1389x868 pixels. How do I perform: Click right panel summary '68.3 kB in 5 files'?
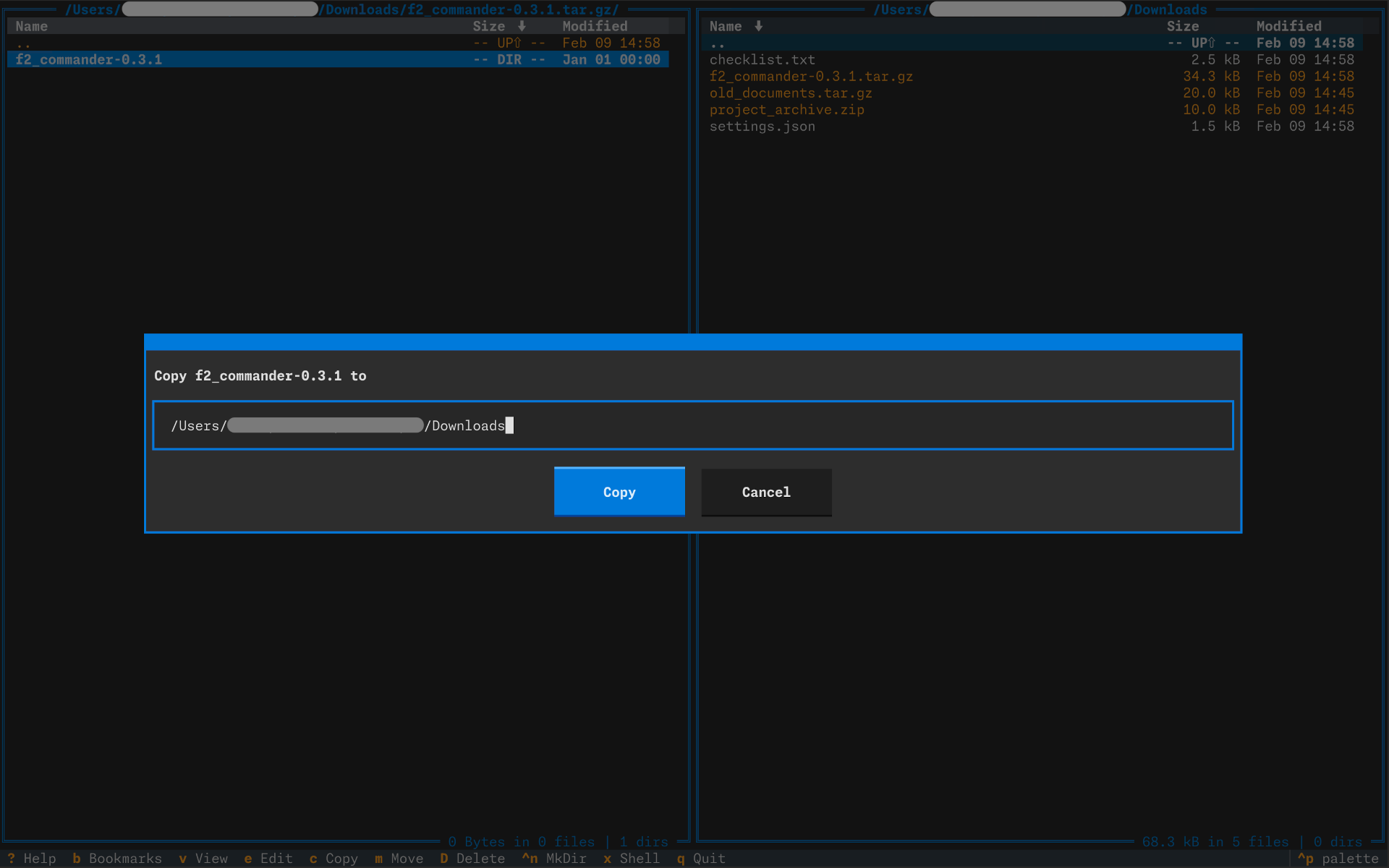pos(1215,842)
